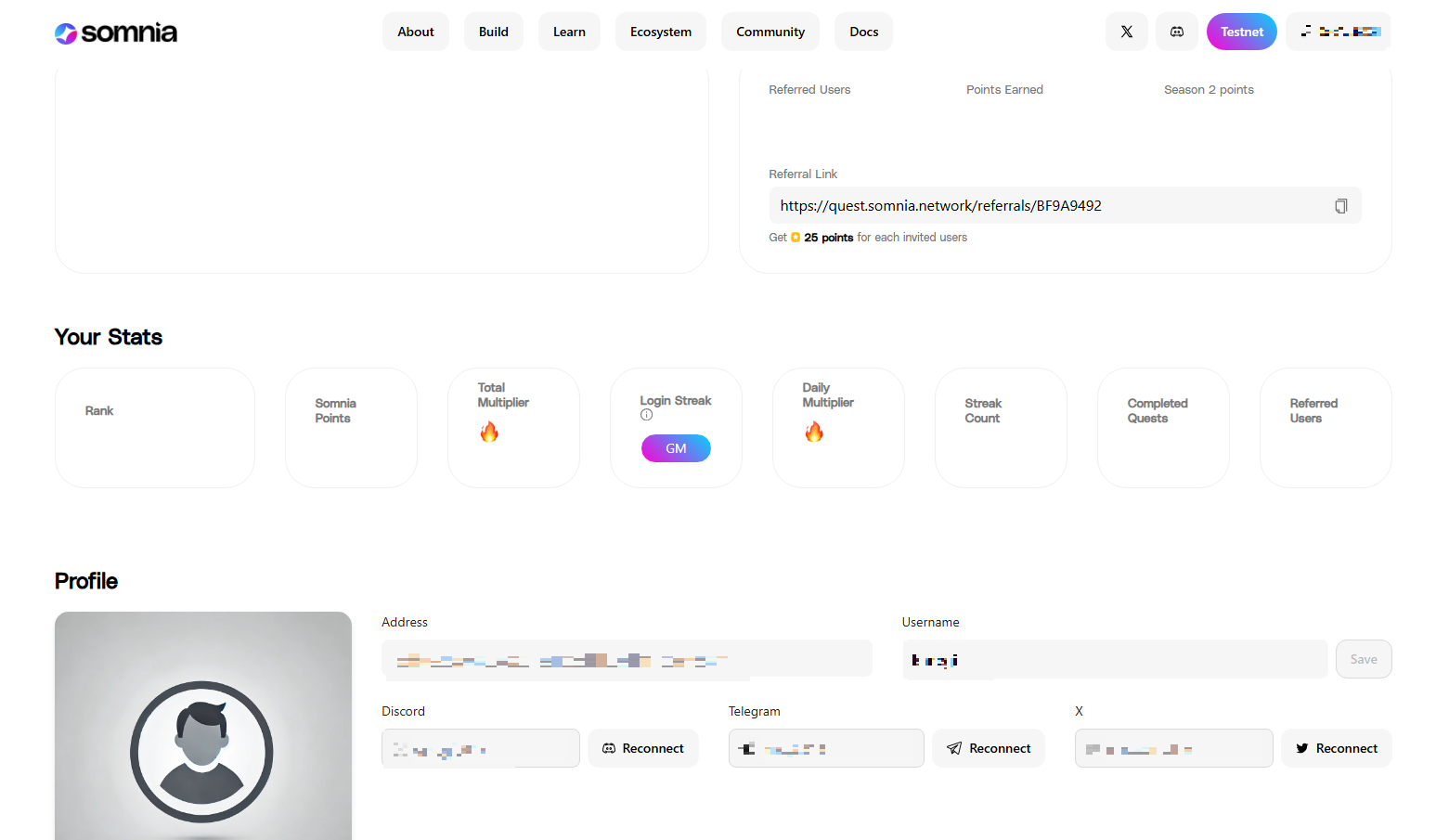Click the referral link field
This screenshot has height=840, width=1436.
point(1065,205)
